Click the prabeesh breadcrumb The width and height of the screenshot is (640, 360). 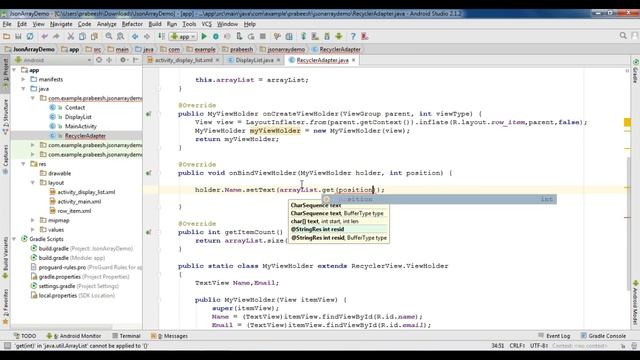[238, 49]
